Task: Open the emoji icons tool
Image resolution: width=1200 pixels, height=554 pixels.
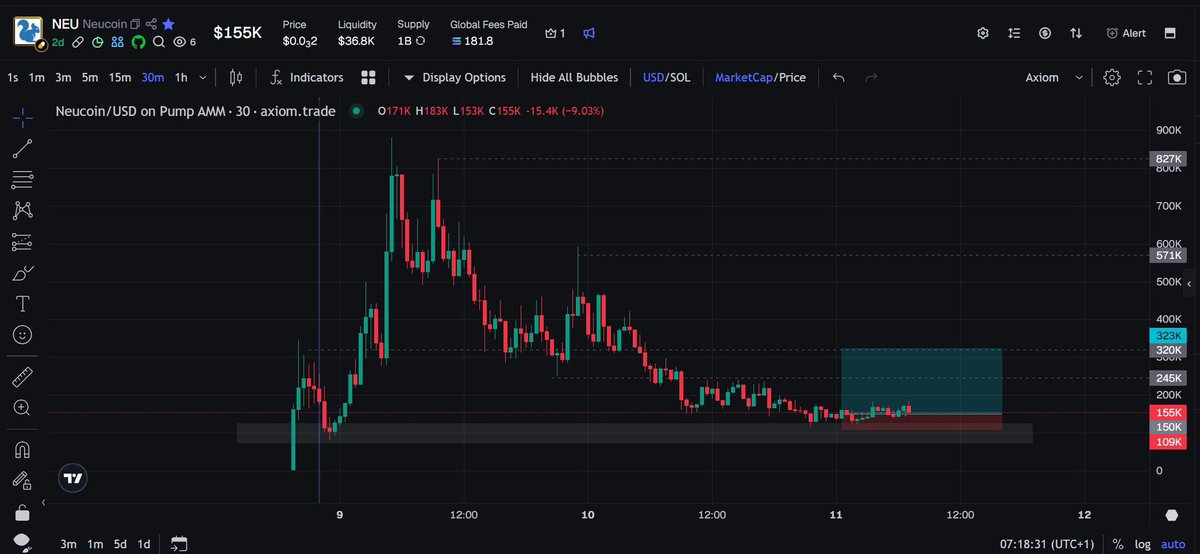Action: point(23,334)
